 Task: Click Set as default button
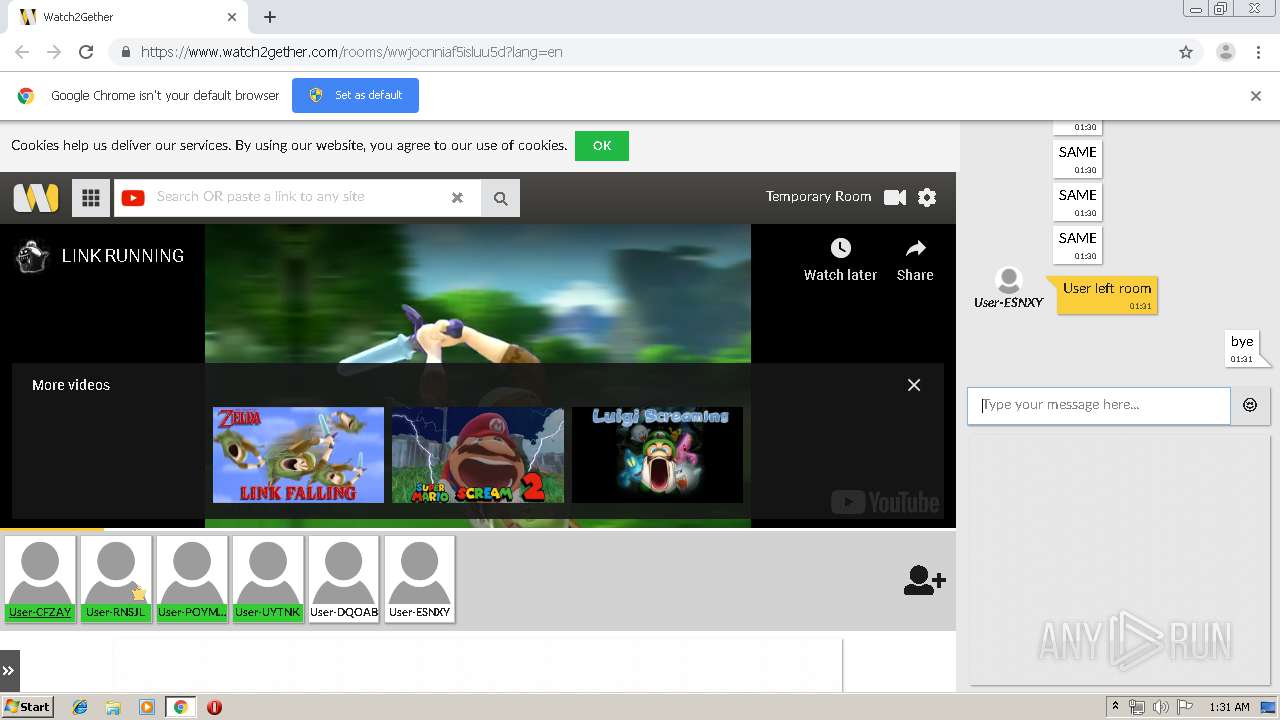355,95
